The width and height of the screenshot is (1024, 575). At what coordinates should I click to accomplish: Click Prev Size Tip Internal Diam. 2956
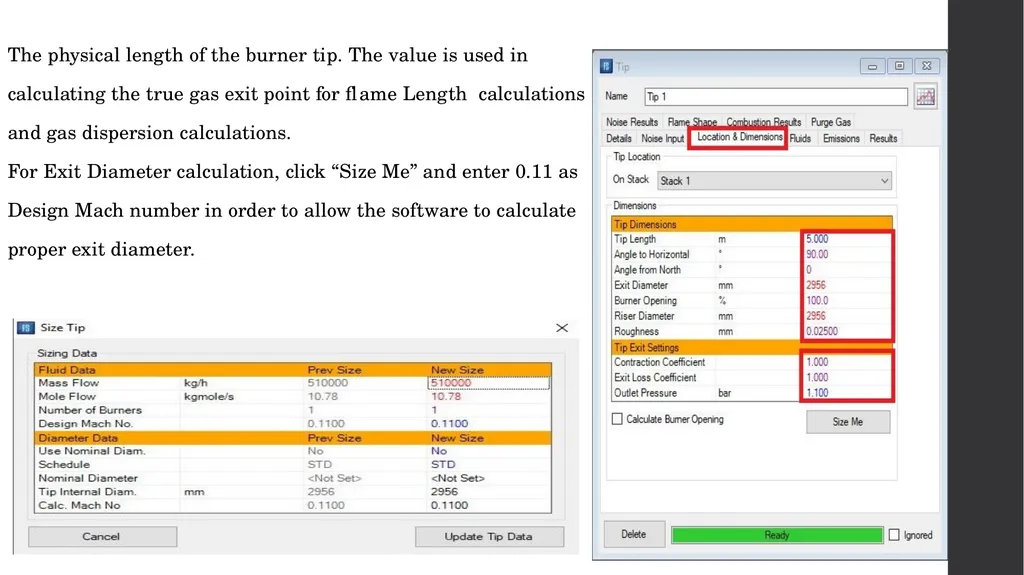[x=321, y=492]
